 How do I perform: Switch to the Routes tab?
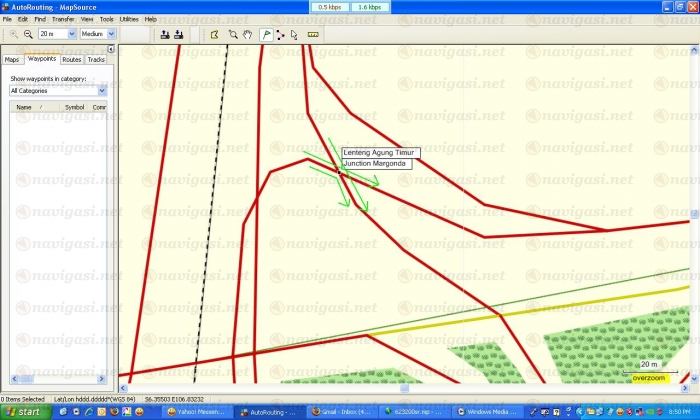coord(72,59)
